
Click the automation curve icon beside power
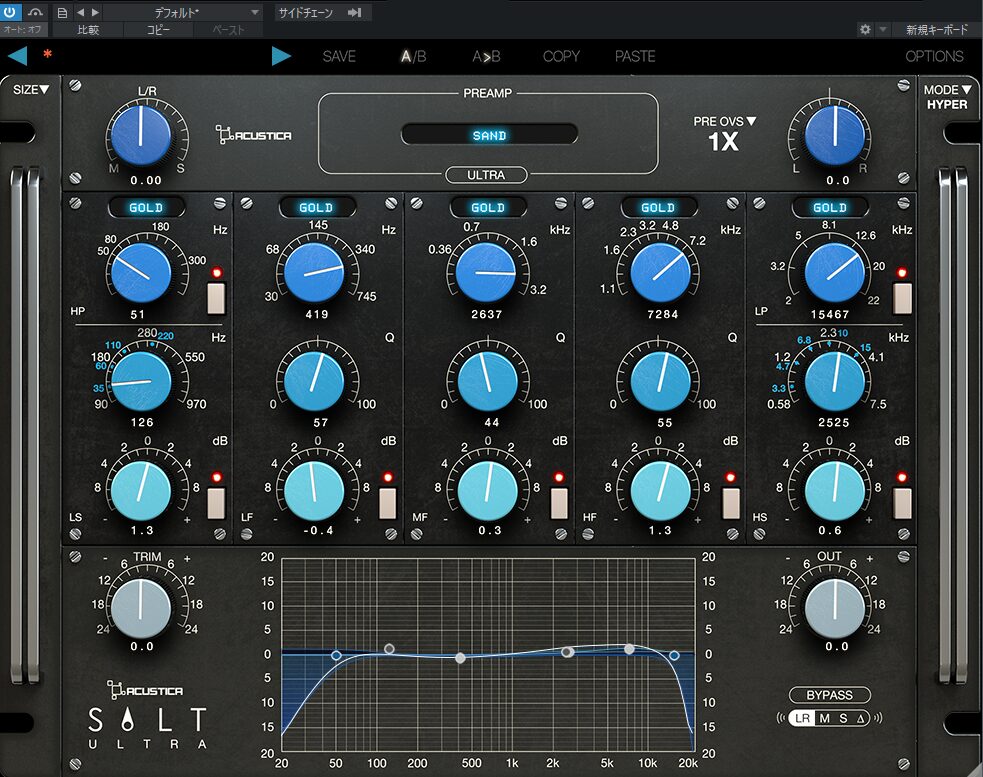click(x=37, y=12)
